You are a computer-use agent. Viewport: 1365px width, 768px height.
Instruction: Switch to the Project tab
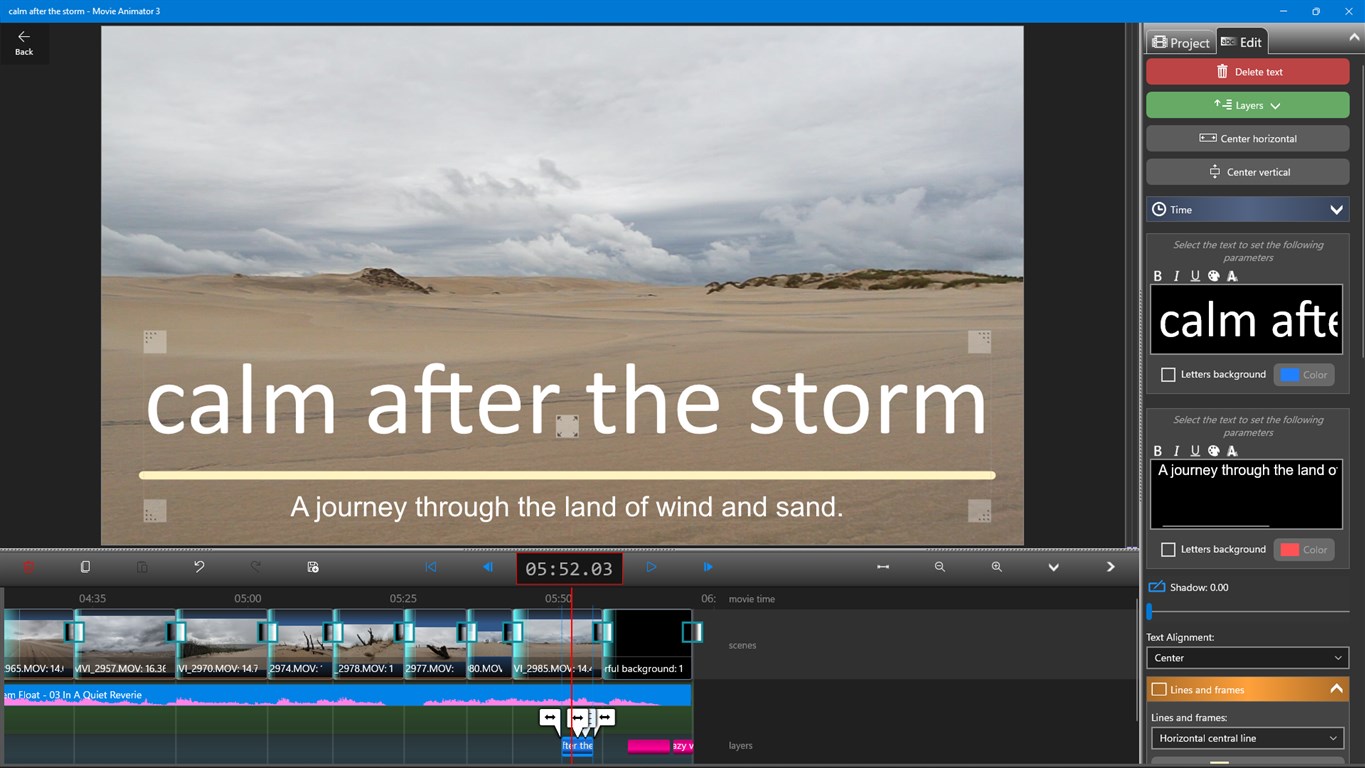coord(1180,42)
